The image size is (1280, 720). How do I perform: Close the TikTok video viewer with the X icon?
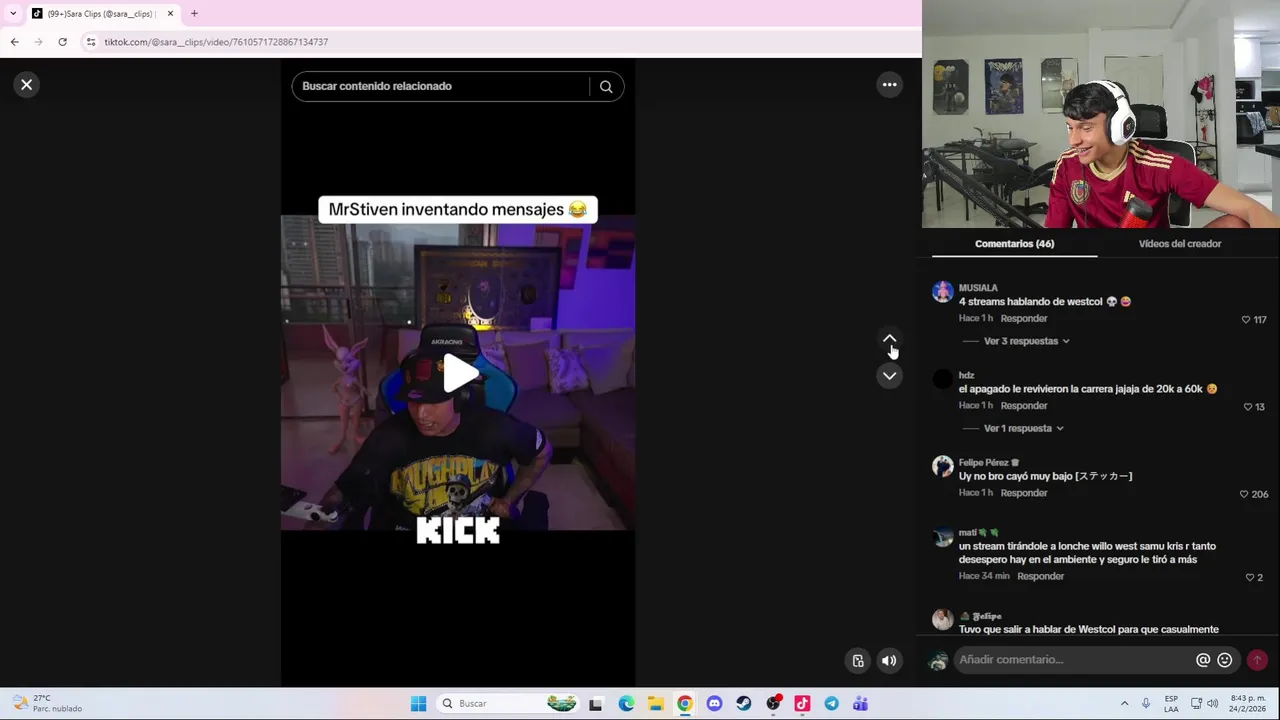pyautogui.click(x=27, y=85)
